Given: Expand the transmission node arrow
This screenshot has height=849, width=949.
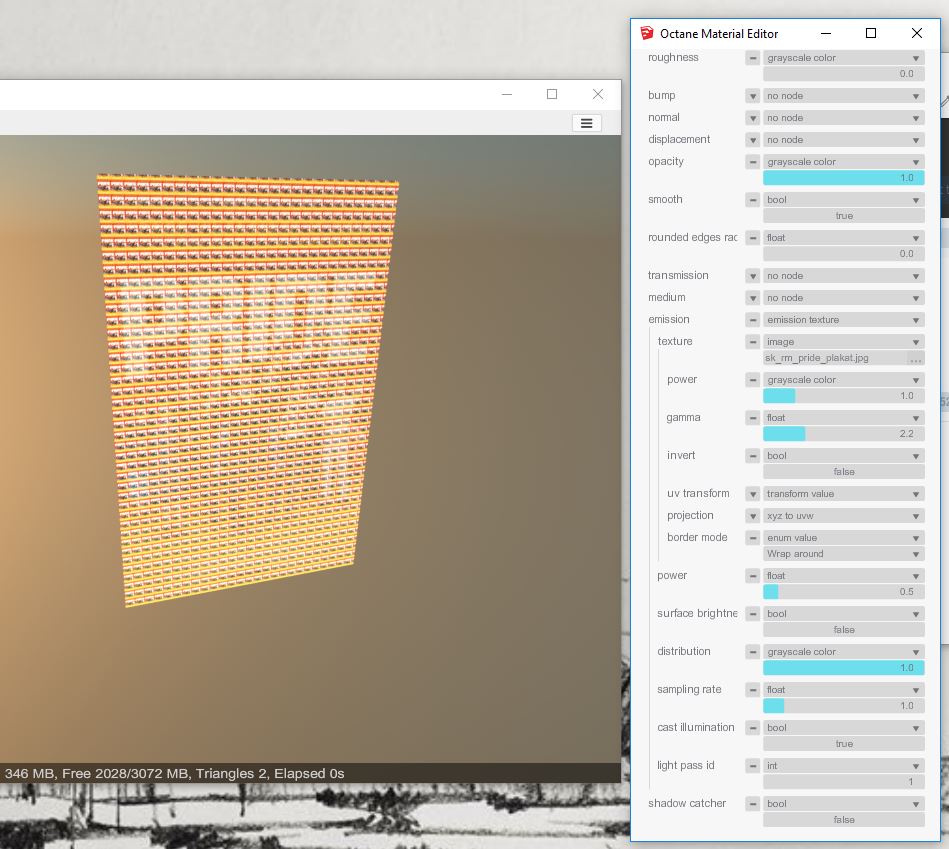Looking at the screenshot, I should (752, 276).
